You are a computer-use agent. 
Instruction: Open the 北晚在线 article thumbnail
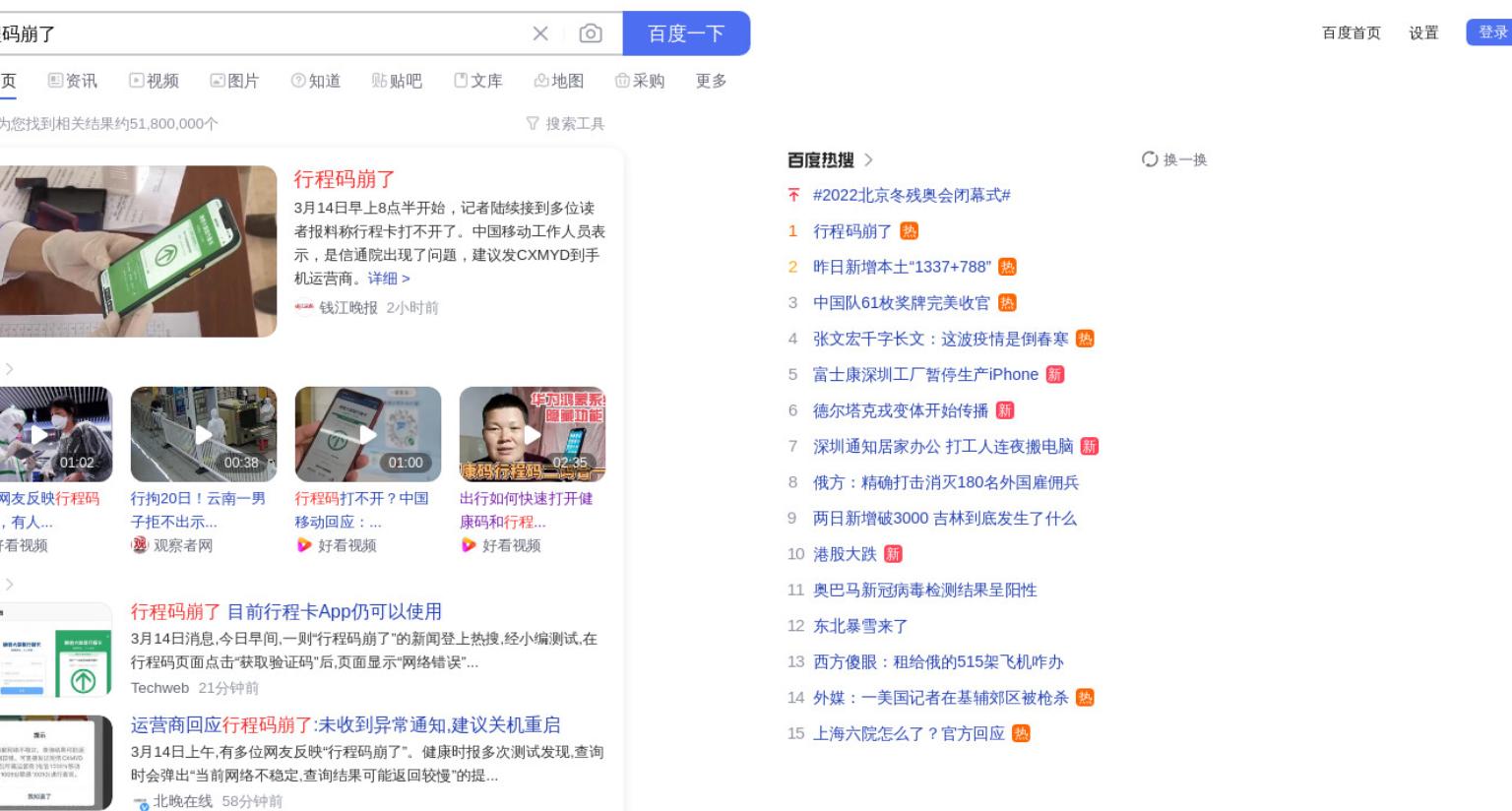(x=56, y=763)
